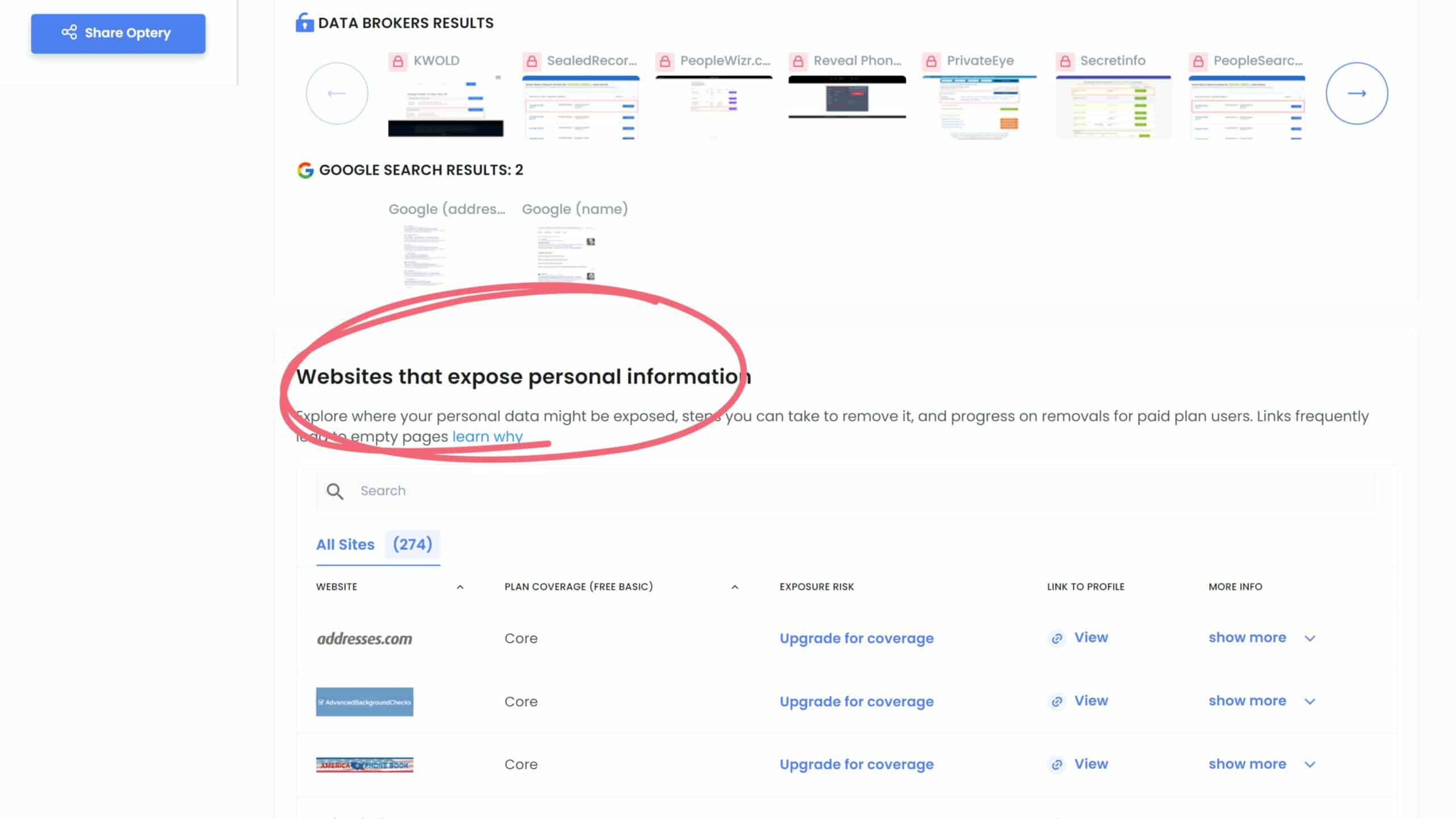Click Upgrade for coverage for America Phone Book
The height and width of the screenshot is (819, 1456).
pos(857,764)
